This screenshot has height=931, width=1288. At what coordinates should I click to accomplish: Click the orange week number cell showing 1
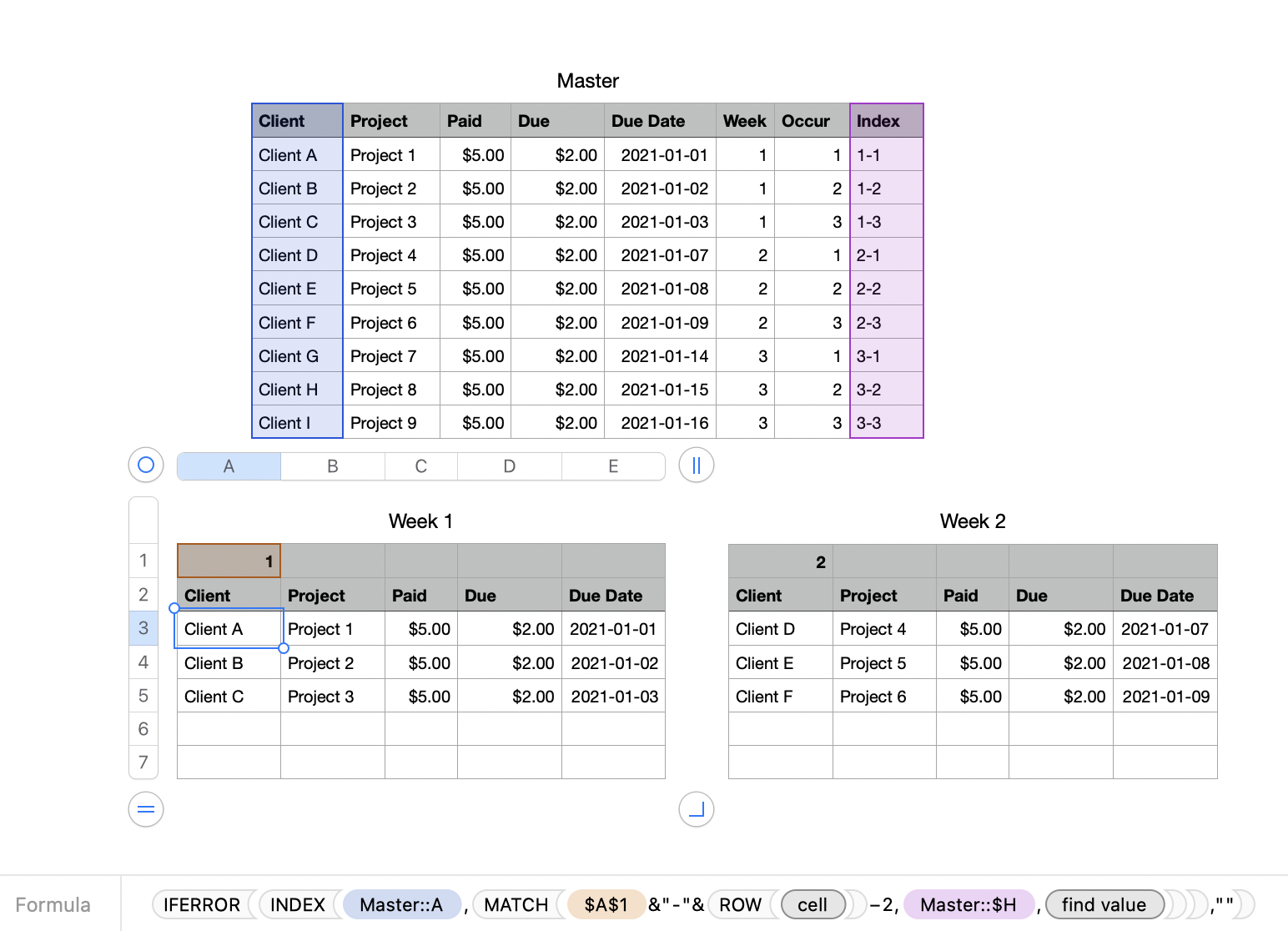228,560
